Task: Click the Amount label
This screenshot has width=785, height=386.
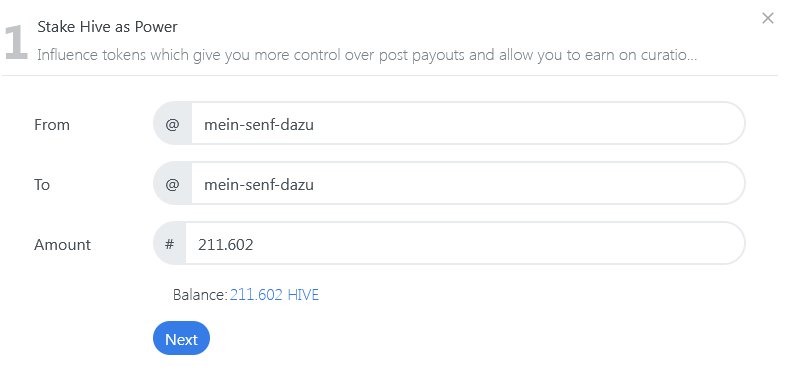Action: [x=63, y=244]
